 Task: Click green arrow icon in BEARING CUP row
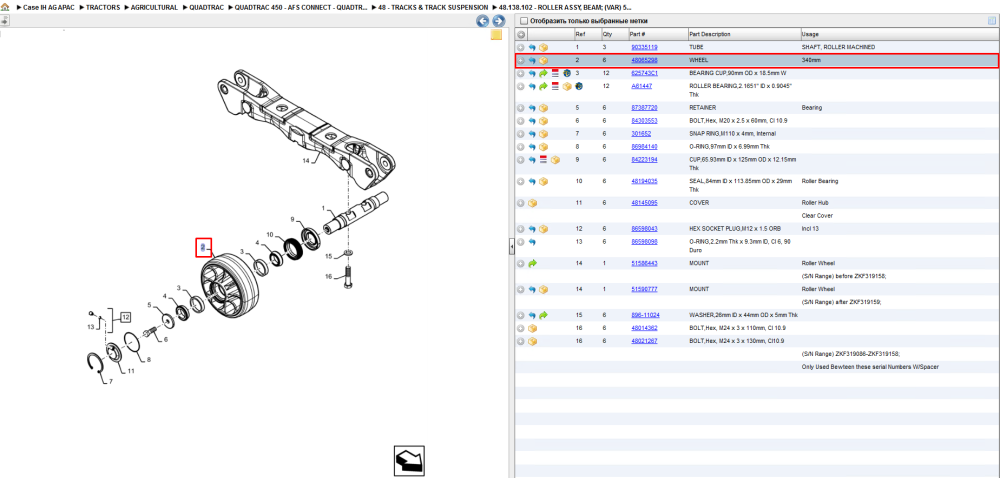pos(543,73)
